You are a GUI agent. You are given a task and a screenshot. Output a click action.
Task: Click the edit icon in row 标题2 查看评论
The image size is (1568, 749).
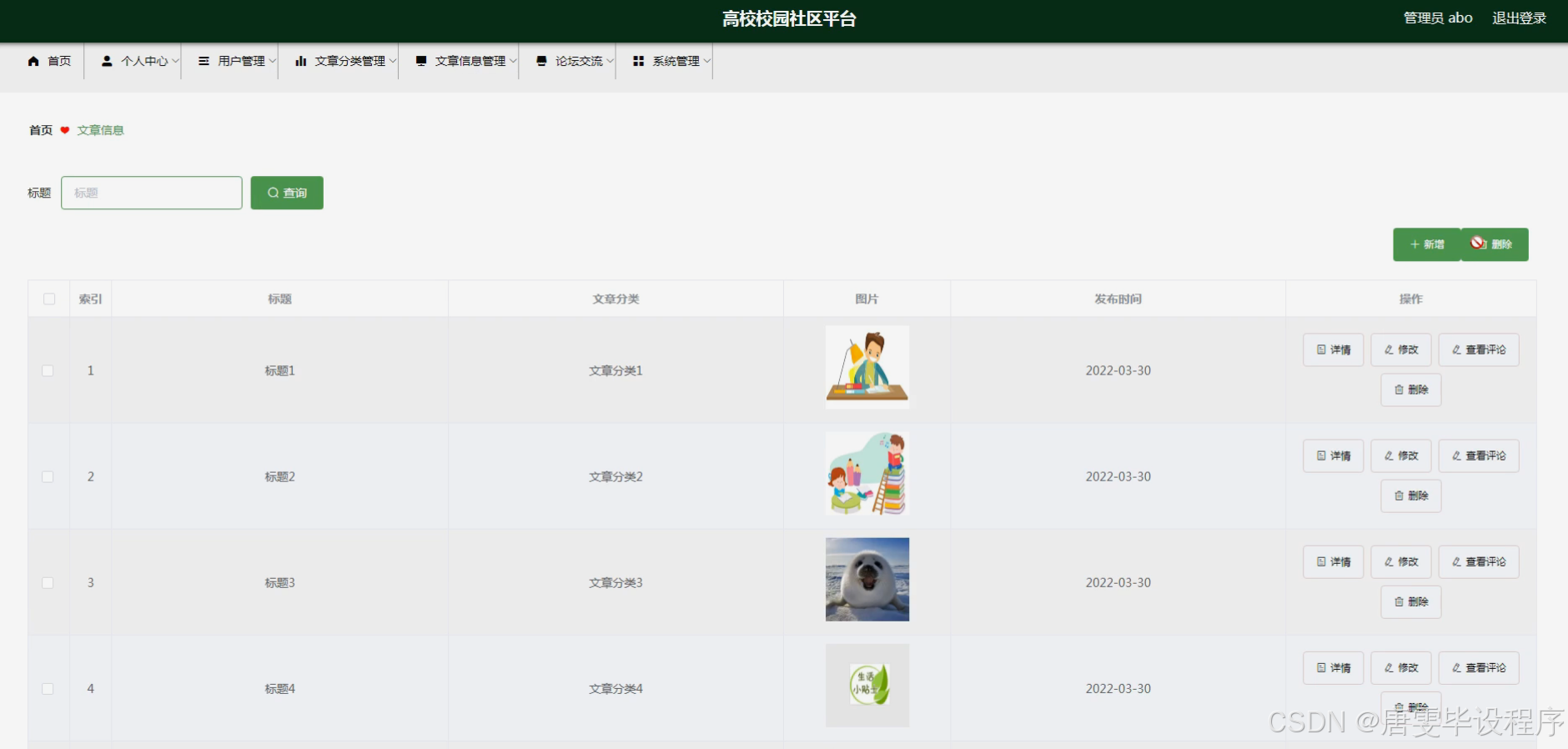click(x=1456, y=455)
